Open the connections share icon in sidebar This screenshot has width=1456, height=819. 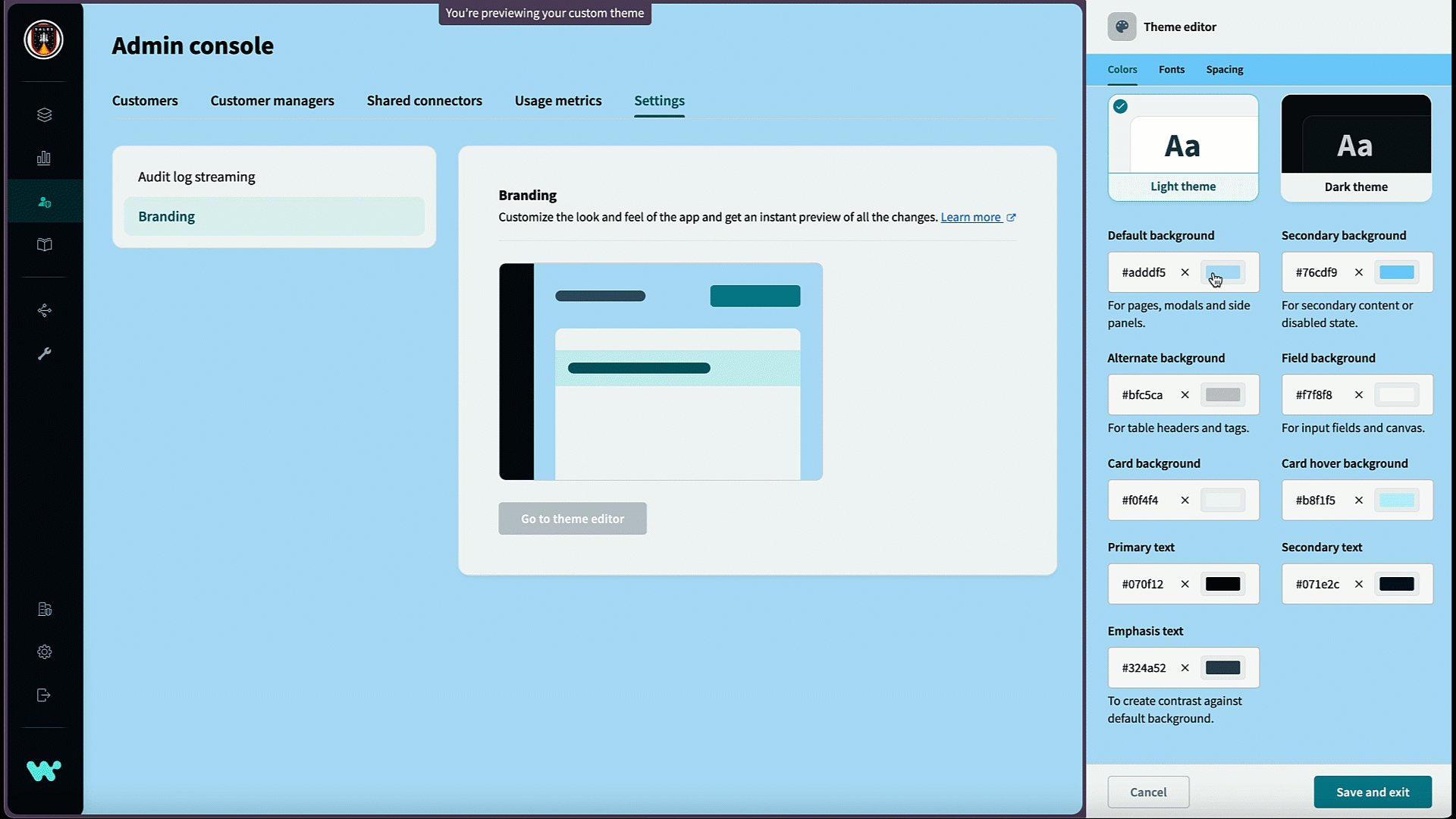click(44, 310)
